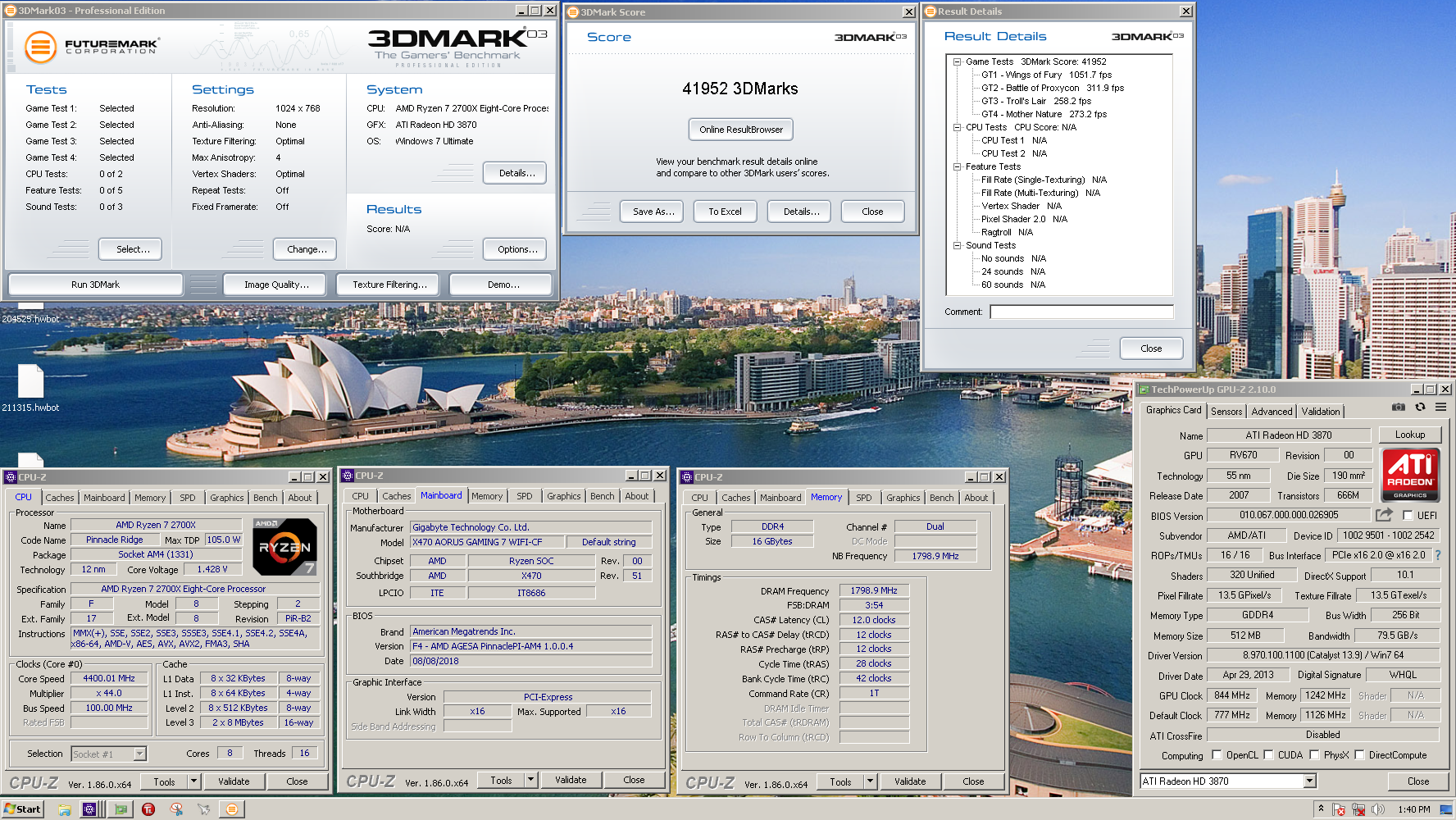Click the system clock showing 1:40 PM
The height and width of the screenshot is (820, 1456).
pos(1414,809)
